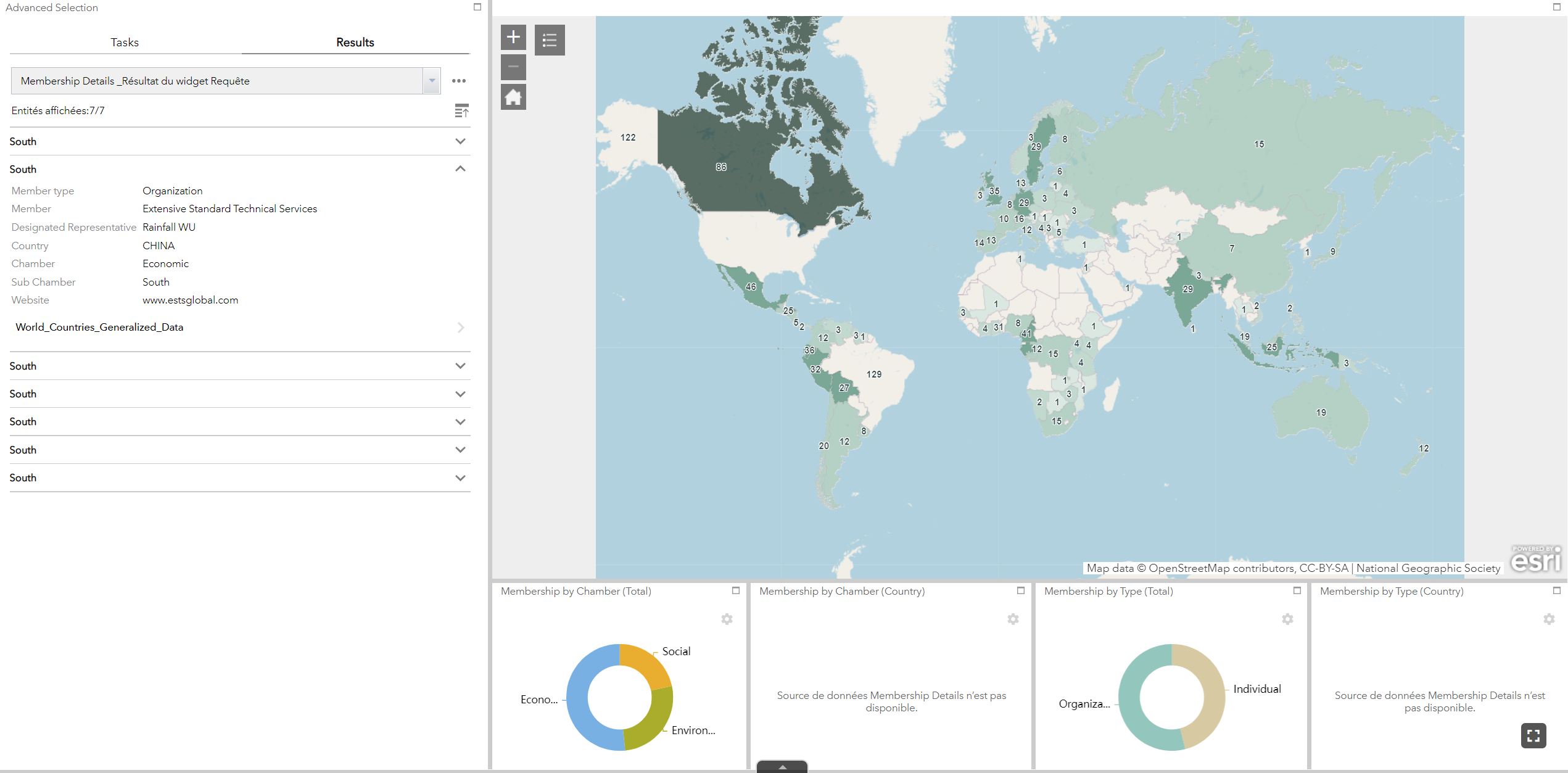The image size is (1568, 773).
Task: Maximize the Advanced Selection panel
Action: [x=477, y=7]
